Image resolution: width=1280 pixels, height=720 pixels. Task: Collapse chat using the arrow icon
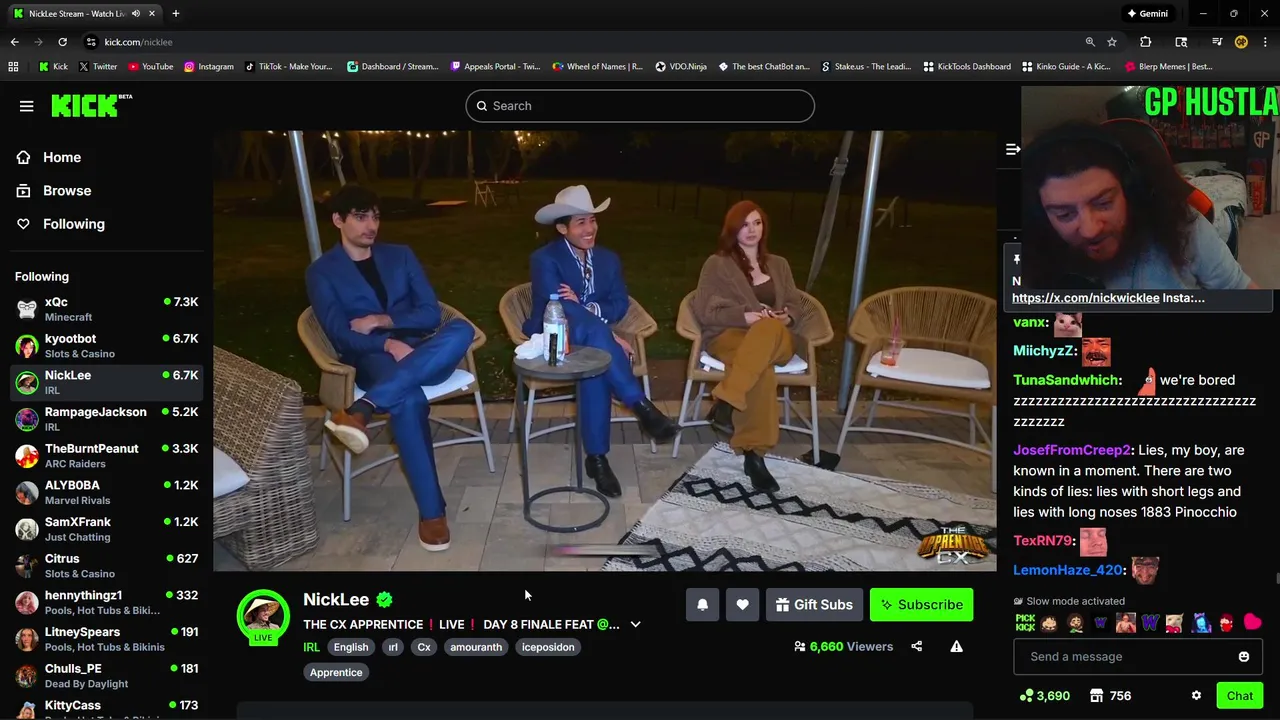tap(1012, 149)
